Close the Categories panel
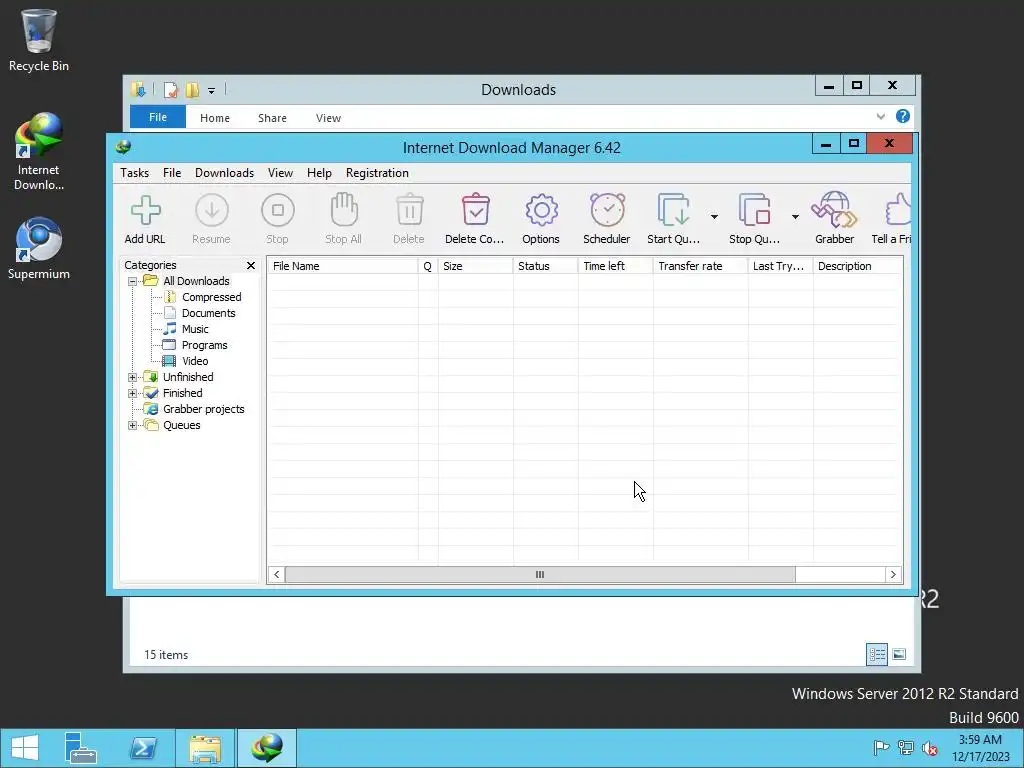The height and width of the screenshot is (768, 1024). tap(251, 265)
